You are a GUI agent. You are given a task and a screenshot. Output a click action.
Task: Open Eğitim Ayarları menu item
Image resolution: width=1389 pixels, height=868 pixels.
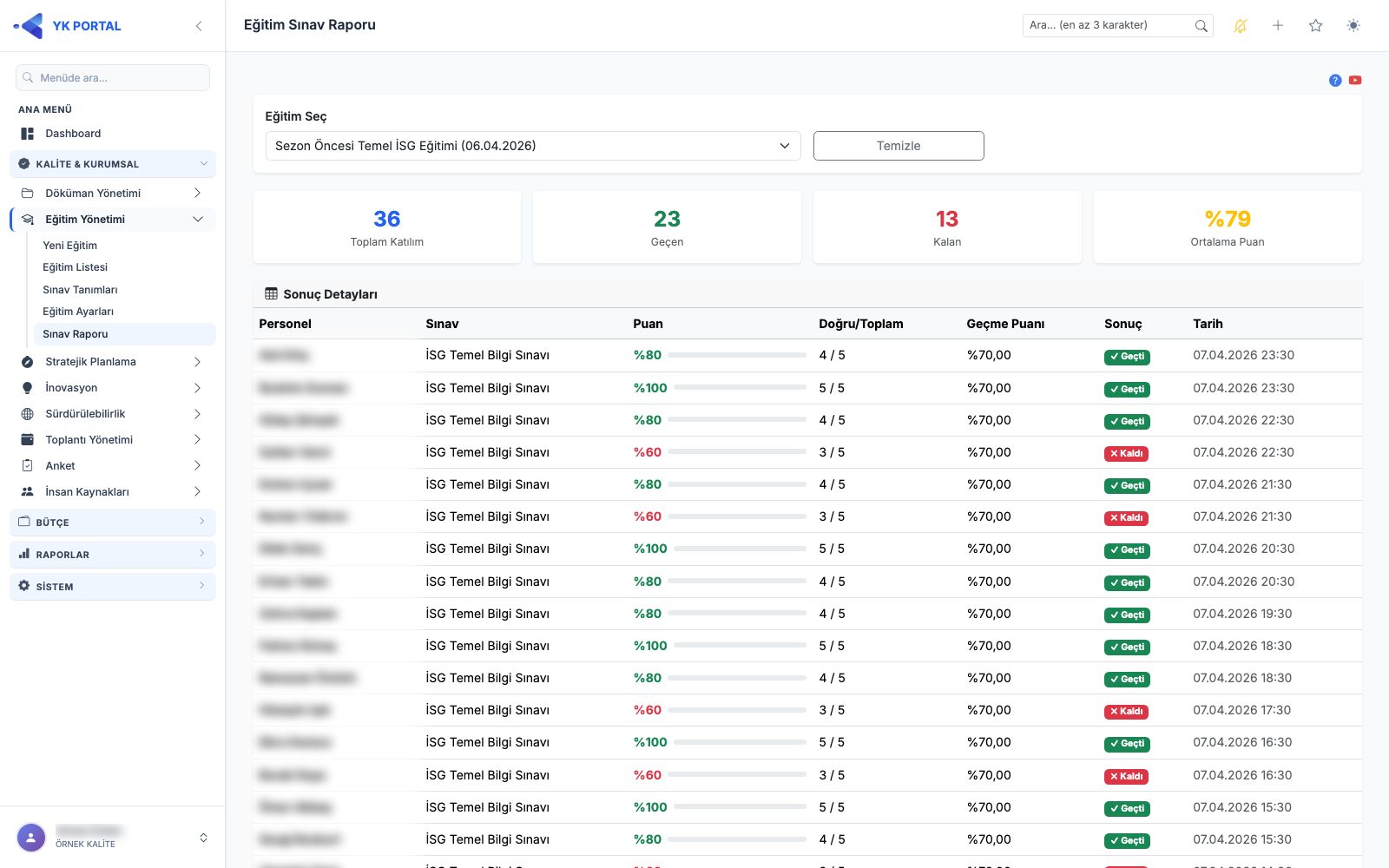(x=78, y=312)
